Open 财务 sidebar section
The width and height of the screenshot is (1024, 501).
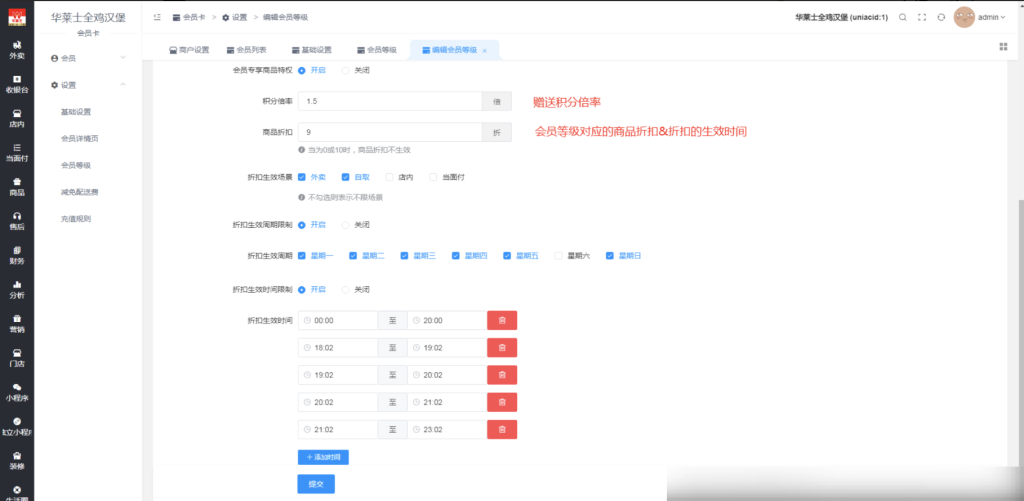point(17,255)
